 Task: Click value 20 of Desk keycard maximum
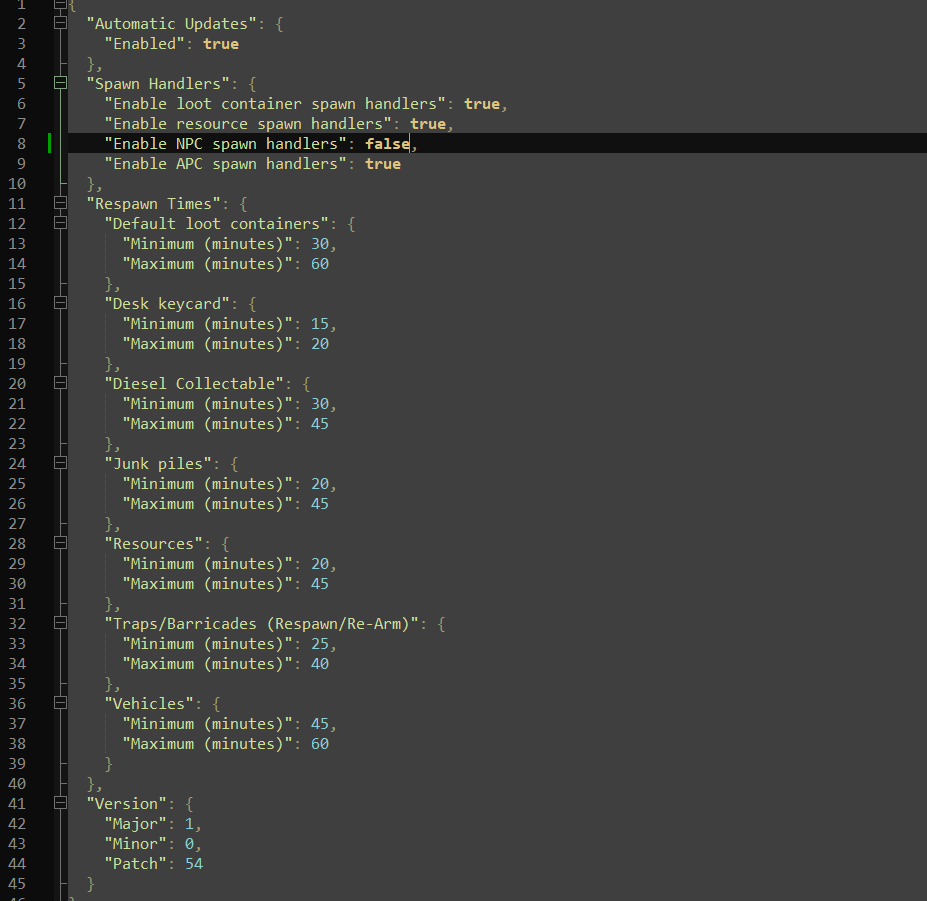320,343
